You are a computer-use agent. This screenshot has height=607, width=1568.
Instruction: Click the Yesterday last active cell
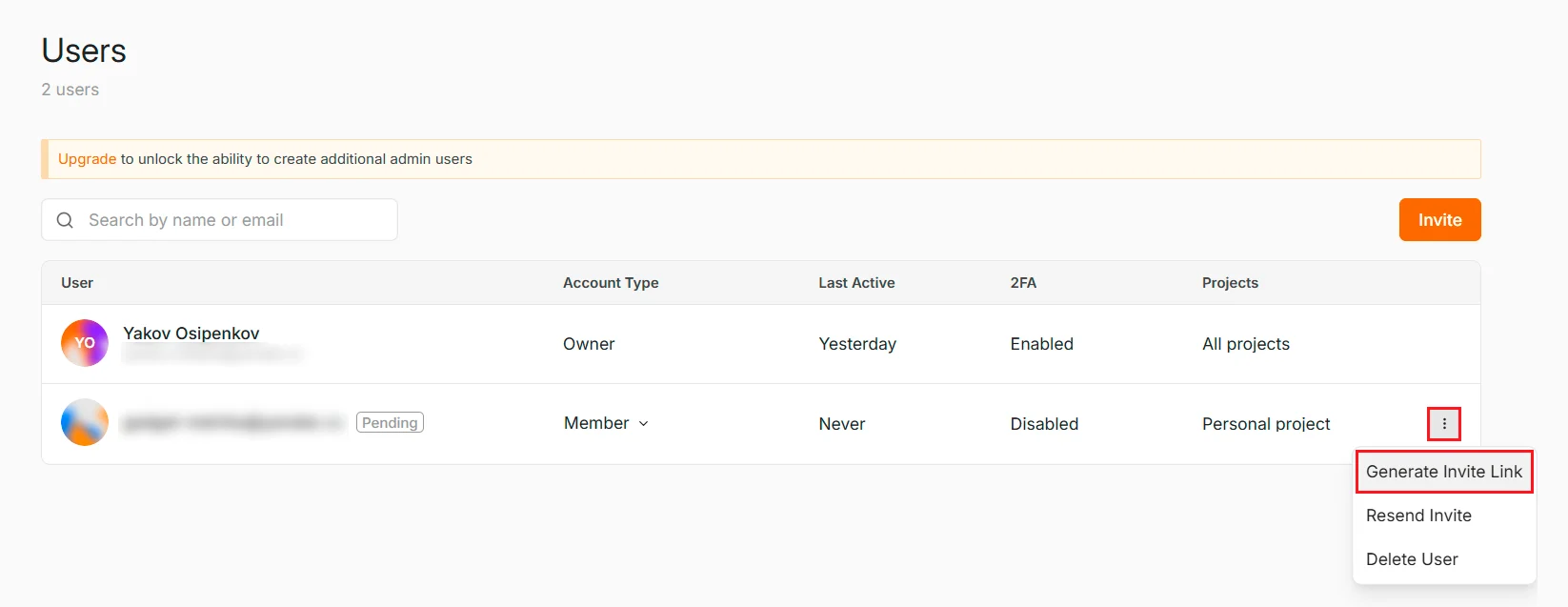(x=857, y=344)
